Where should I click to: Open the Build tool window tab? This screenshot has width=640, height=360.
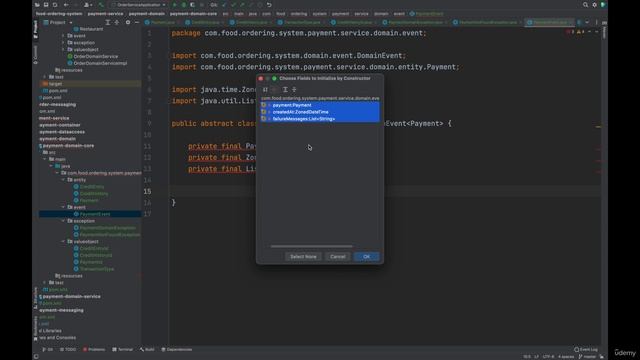(x=147, y=350)
